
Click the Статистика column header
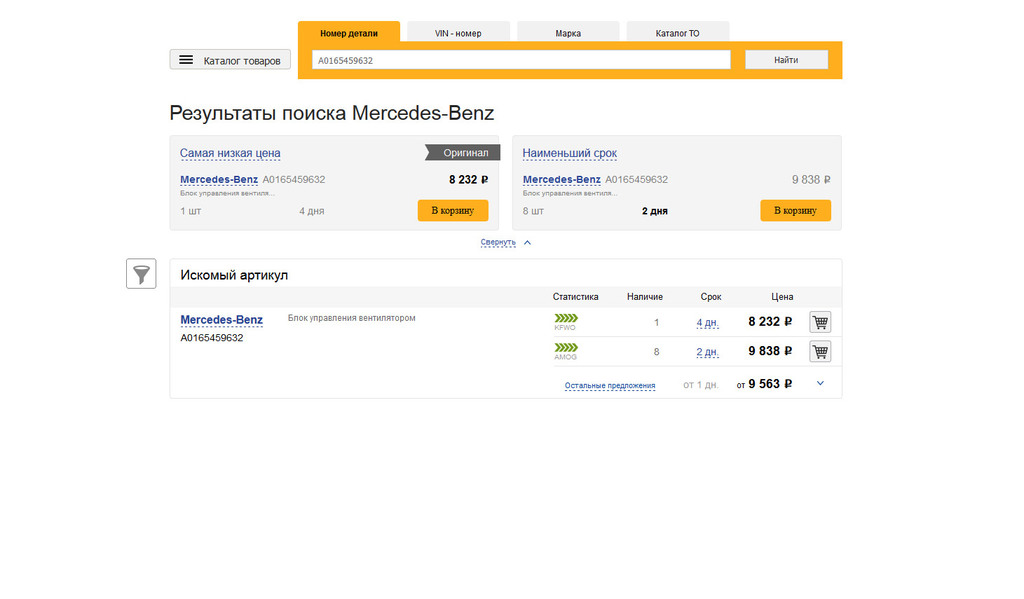pos(575,297)
